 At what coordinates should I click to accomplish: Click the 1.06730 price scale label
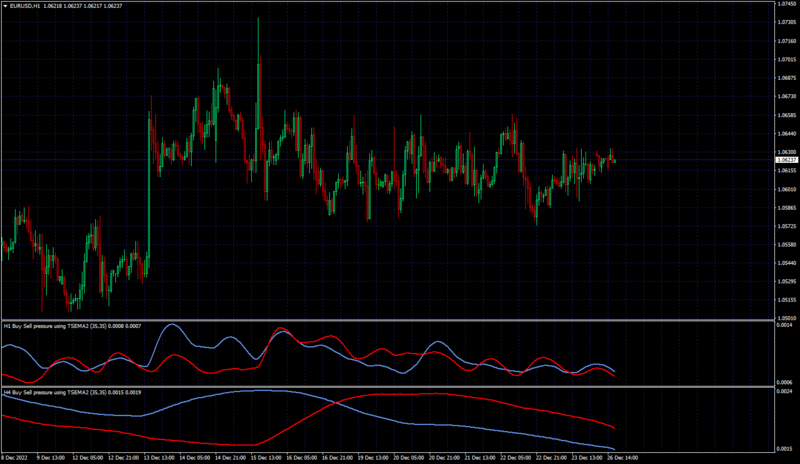coord(786,96)
